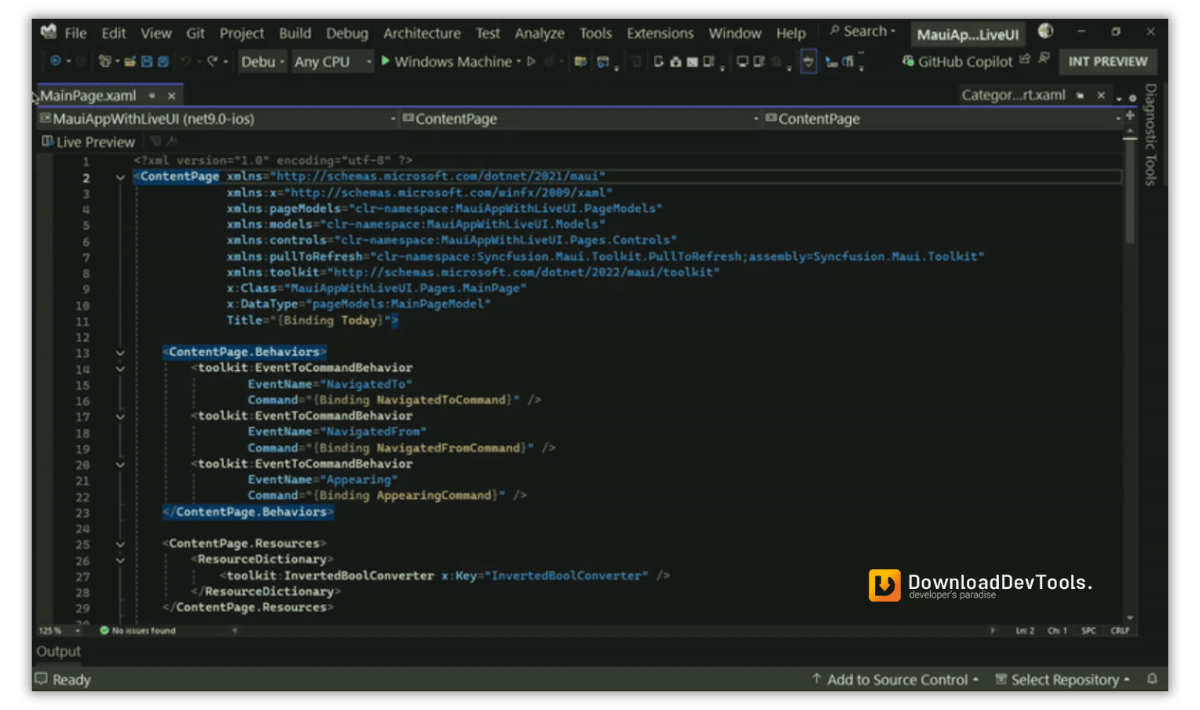Open the MauiAppWithLiveUI (net9.0-ios) project dropdown
The image size is (1200, 710).
click(217, 119)
